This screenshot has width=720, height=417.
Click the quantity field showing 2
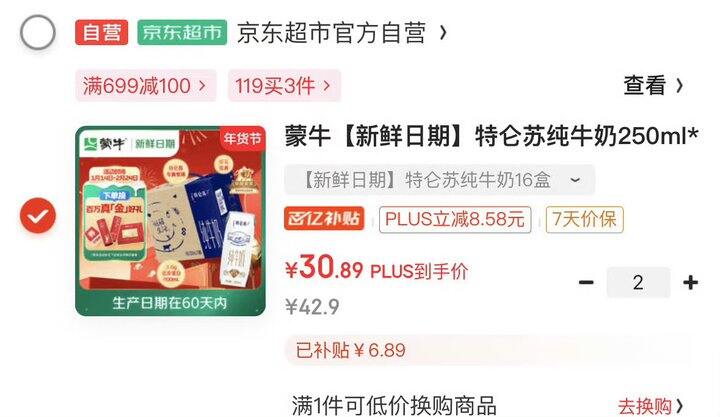coord(638,282)
